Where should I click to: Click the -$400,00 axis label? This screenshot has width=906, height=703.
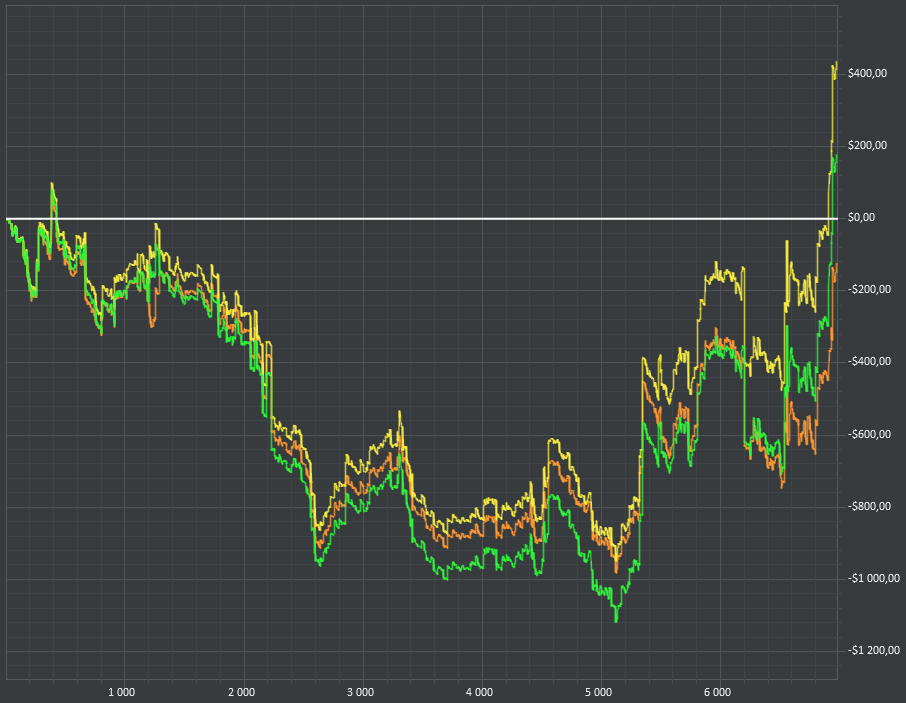point(869,362)
